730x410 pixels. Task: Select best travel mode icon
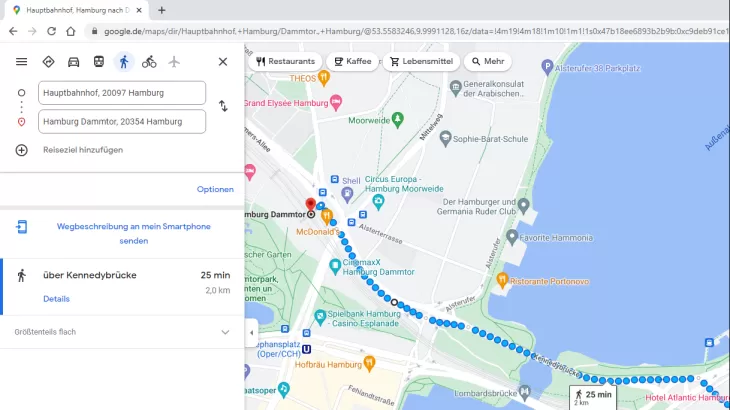(x=48, y=62)
